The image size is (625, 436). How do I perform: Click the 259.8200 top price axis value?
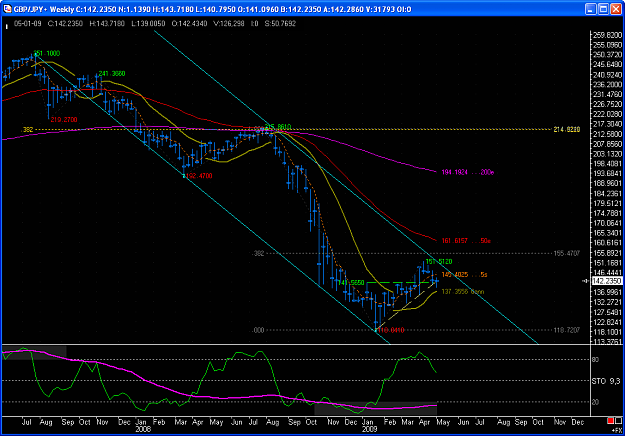point(607,35)
